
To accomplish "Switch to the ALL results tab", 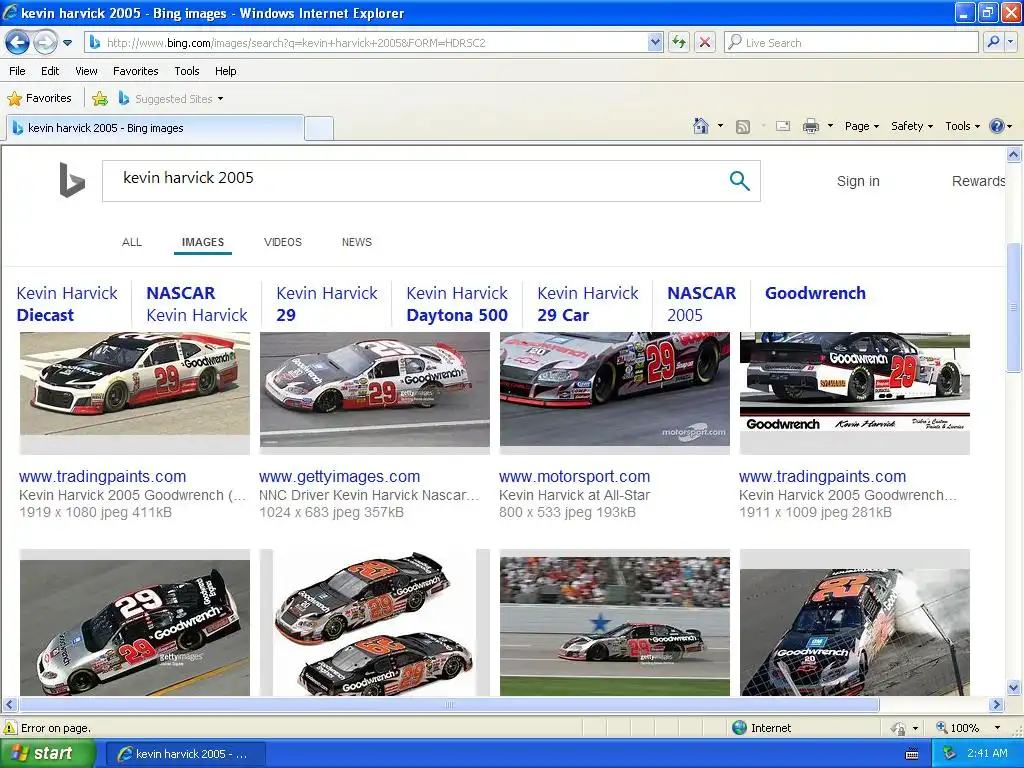I will pos(132,242).
